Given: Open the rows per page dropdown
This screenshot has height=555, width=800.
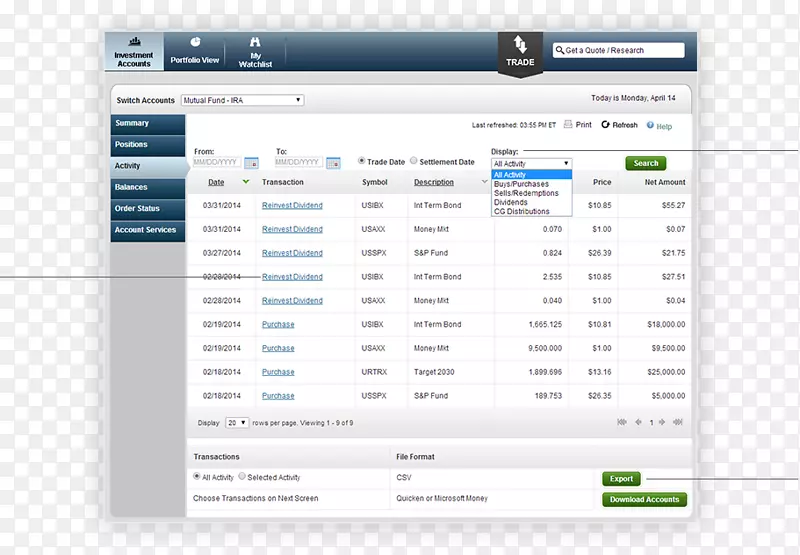Looking at the screenshot, I should [237, 423].
